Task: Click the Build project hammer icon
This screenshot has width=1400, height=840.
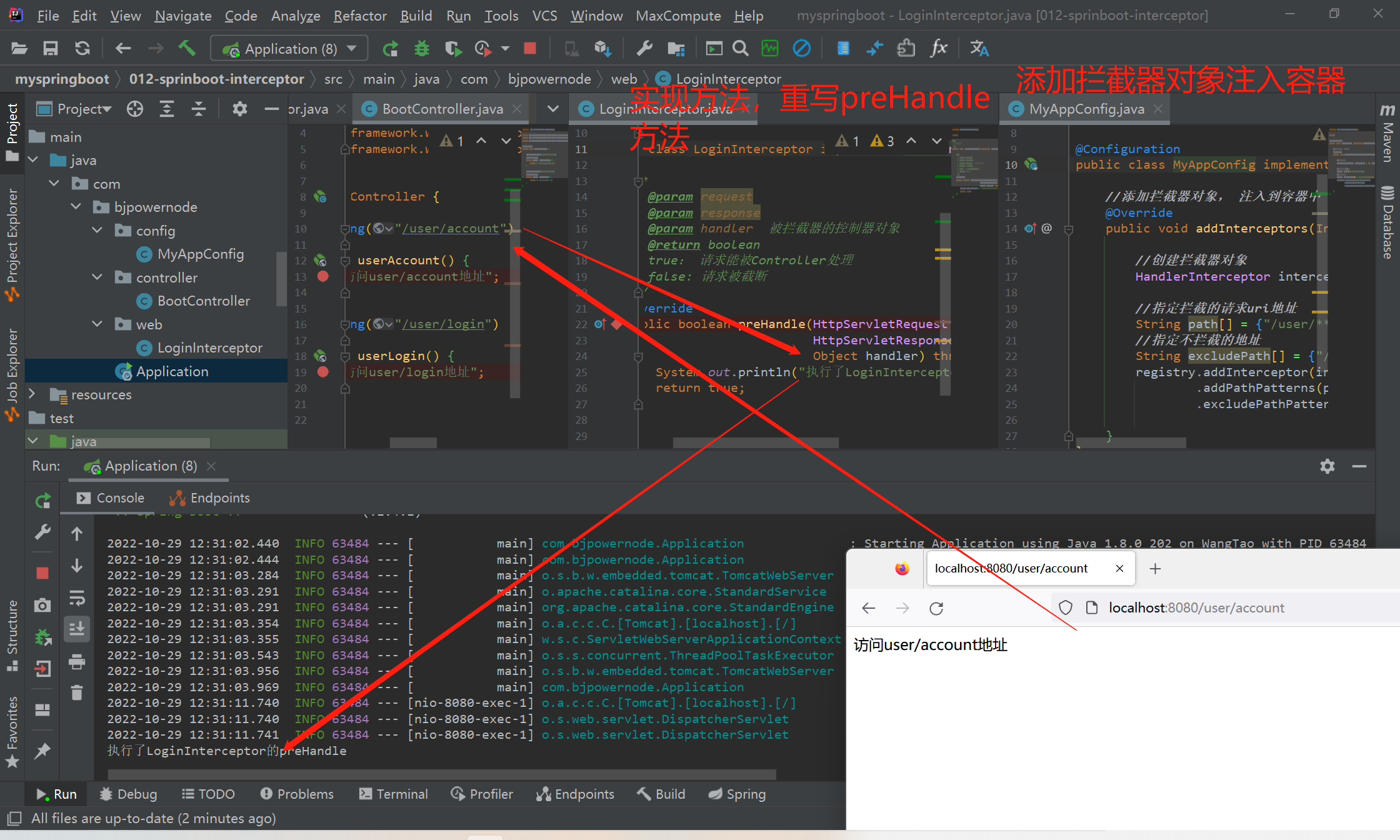Action: click(186, 48)
